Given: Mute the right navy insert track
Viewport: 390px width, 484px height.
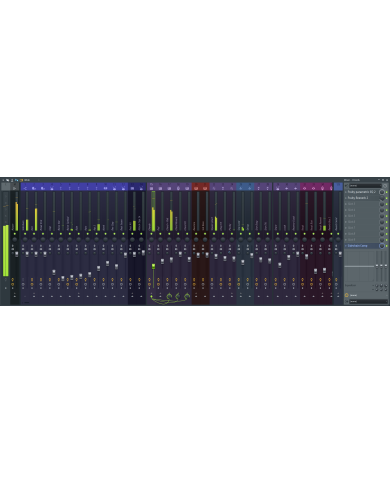Looking at the screenshot, I should click(141, 234).
